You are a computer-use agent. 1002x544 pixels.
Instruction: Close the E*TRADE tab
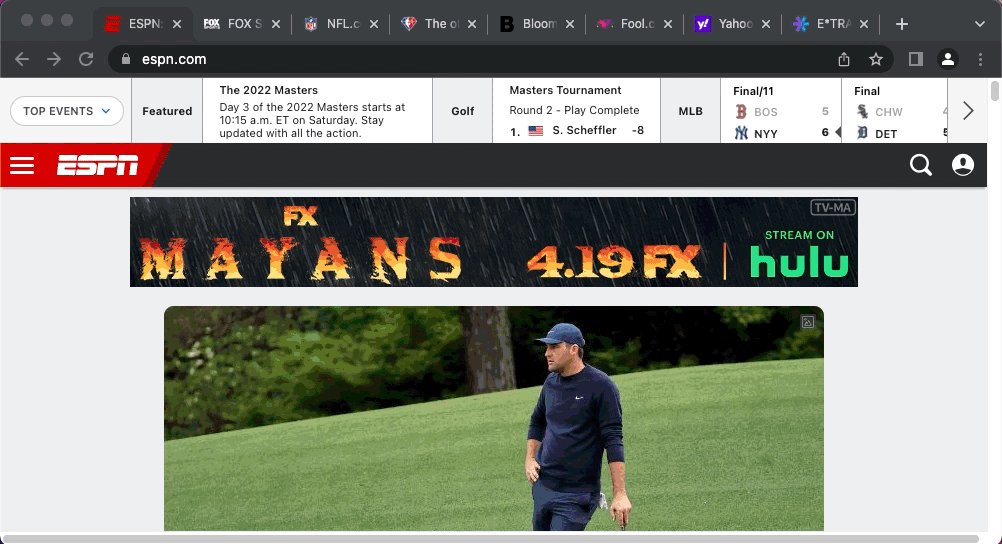pyautogui.click(x=863, y=24)
